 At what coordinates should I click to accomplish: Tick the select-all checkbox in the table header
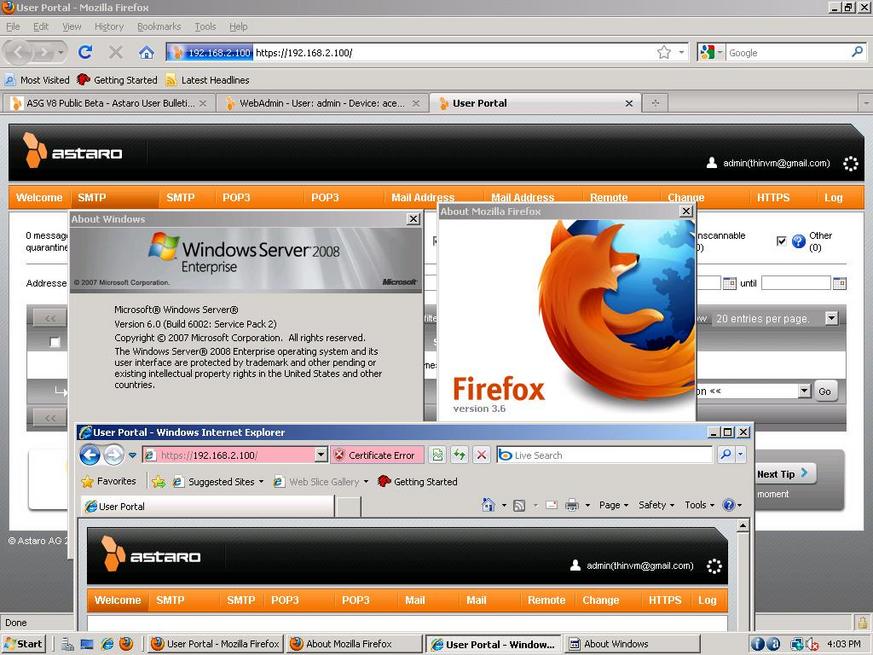click(x=55, y=342)
